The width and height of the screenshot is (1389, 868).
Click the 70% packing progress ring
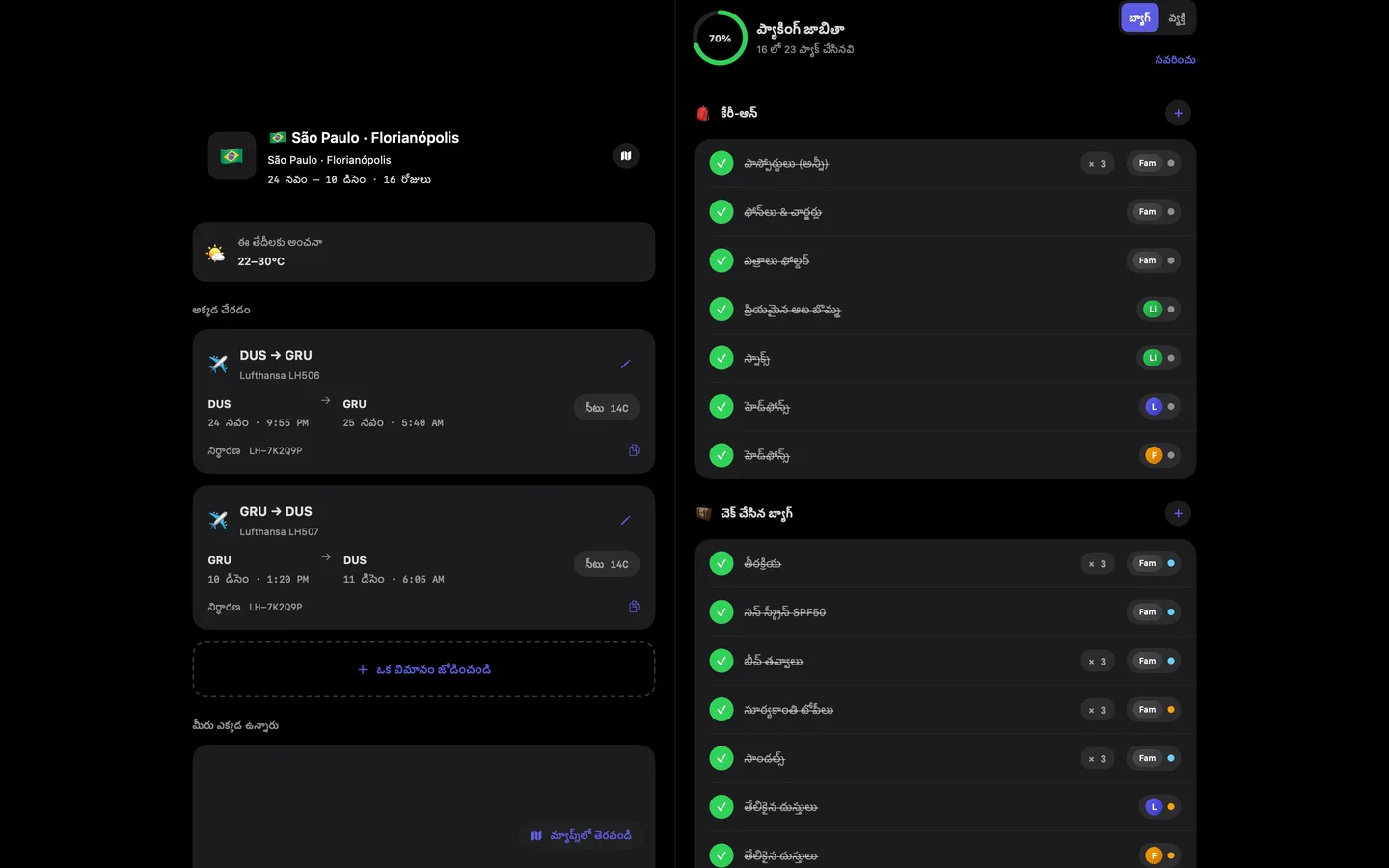[720, 38]
